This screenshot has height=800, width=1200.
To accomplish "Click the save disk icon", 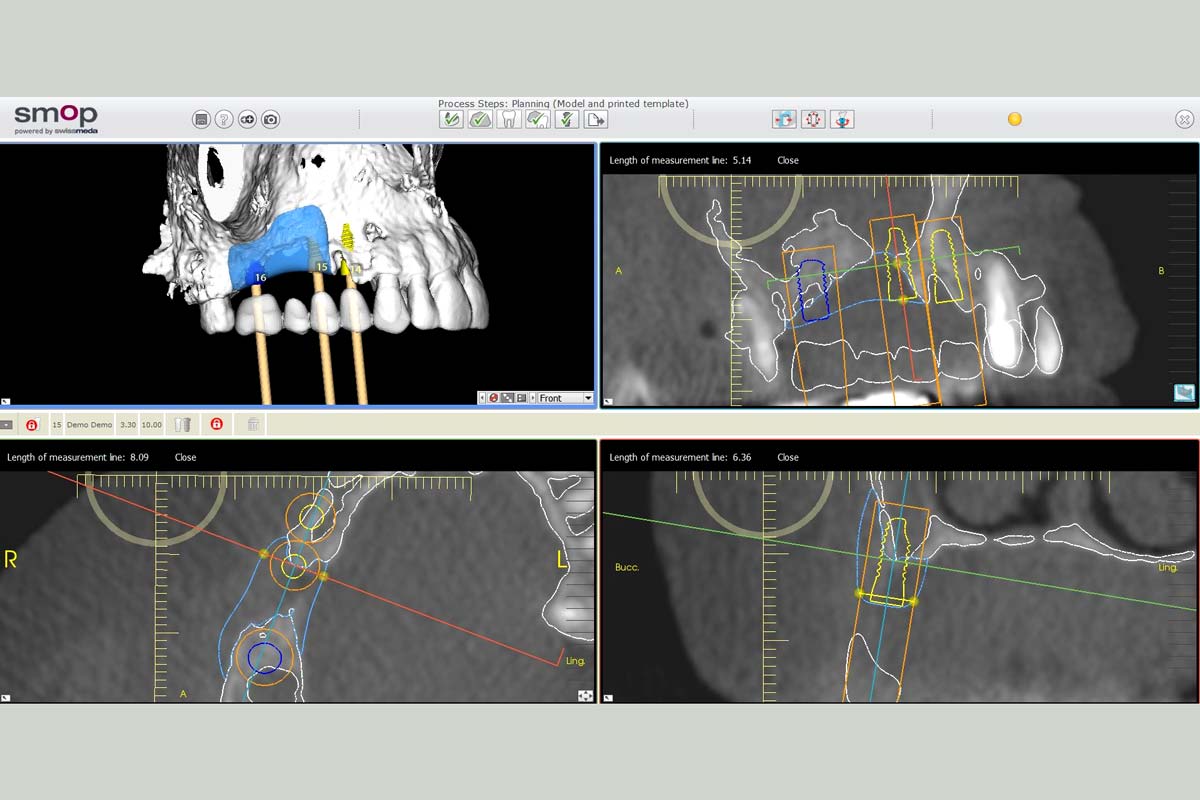I will [201, 120].
